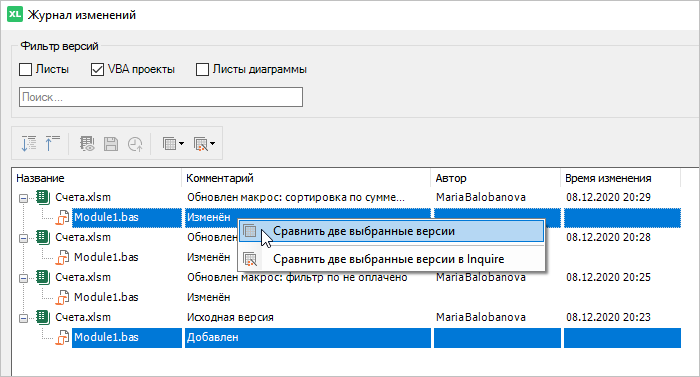Click the collapse all versions toolbar icon
The width and height of the screenshot is (700, 377).
coord(53,144)
